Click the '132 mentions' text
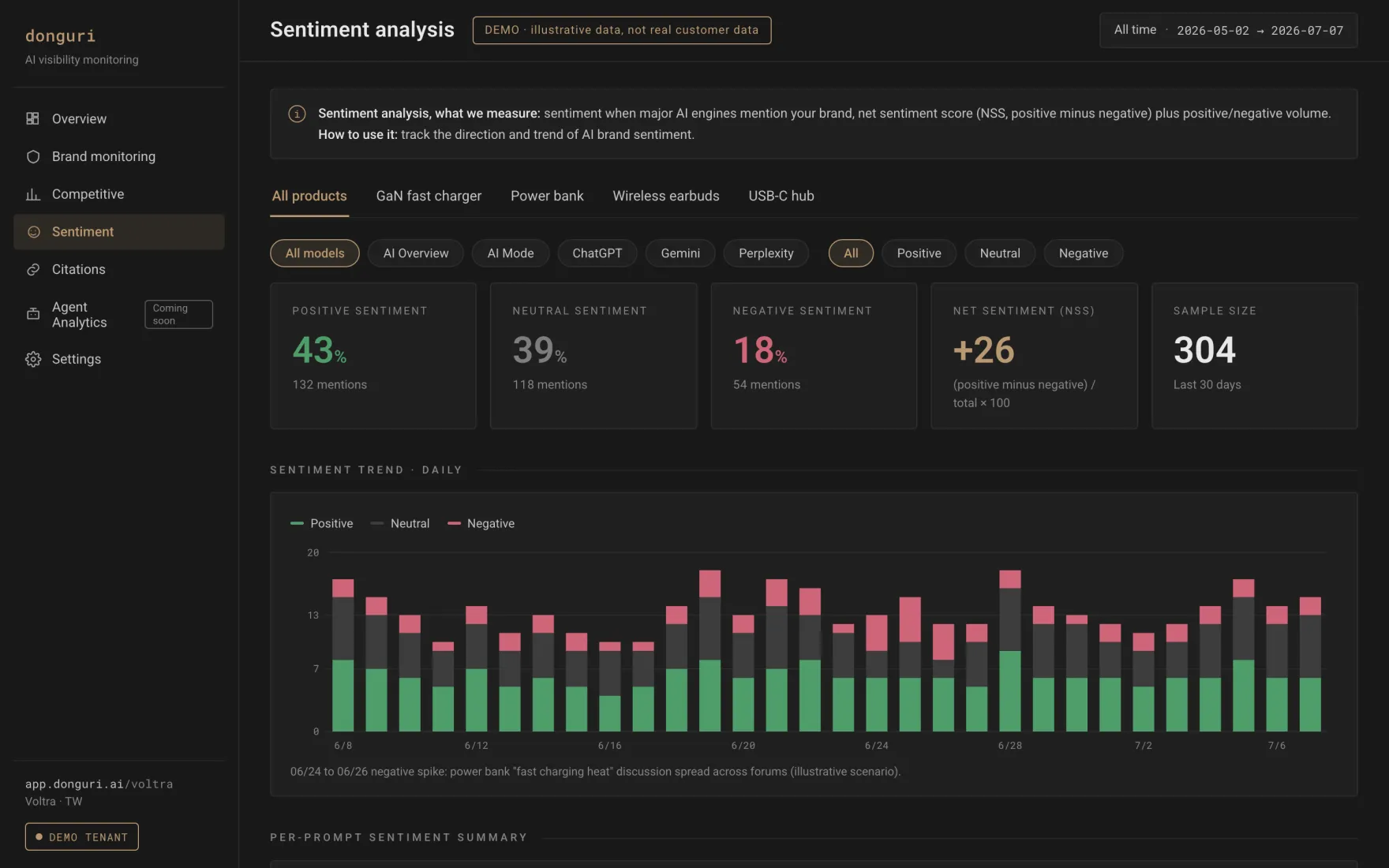Screen dimensions: 1389x868 coord(330,385)
